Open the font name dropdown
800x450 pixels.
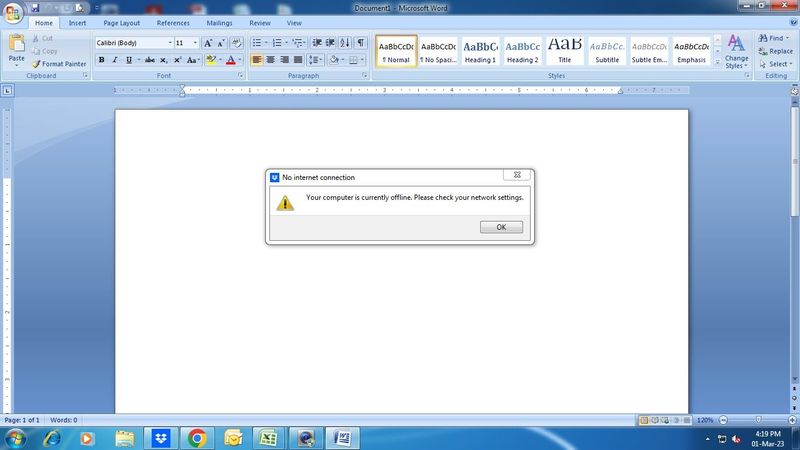click(170, 43)
